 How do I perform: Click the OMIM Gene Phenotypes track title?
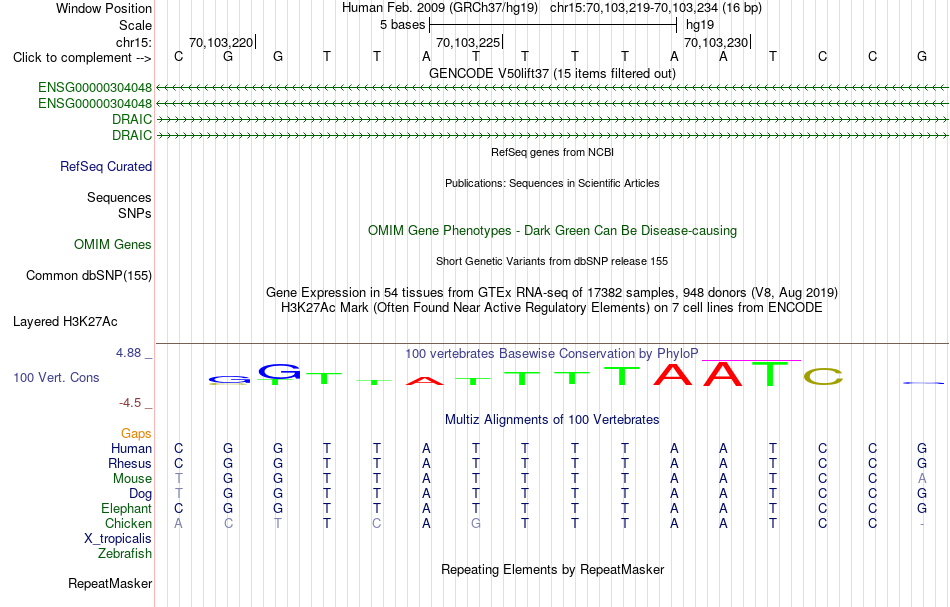coord(552,230)
